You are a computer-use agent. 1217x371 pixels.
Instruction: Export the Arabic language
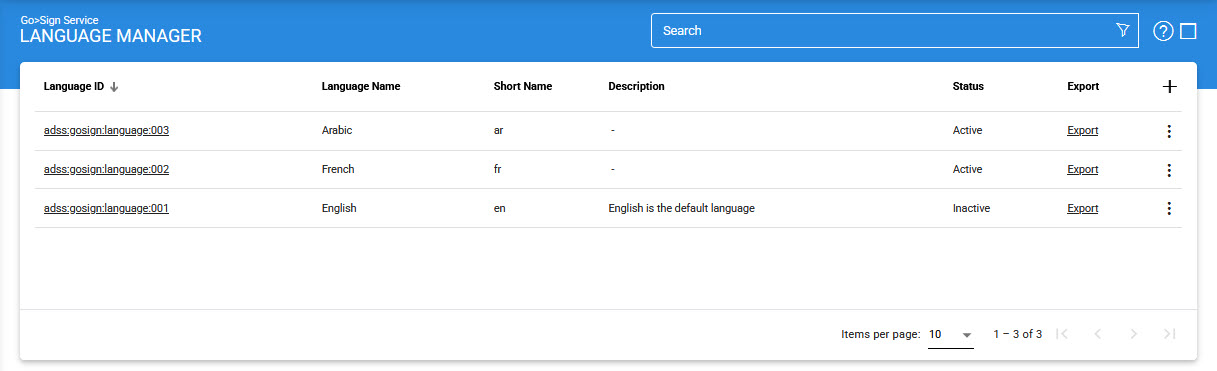pos(1082,130)
